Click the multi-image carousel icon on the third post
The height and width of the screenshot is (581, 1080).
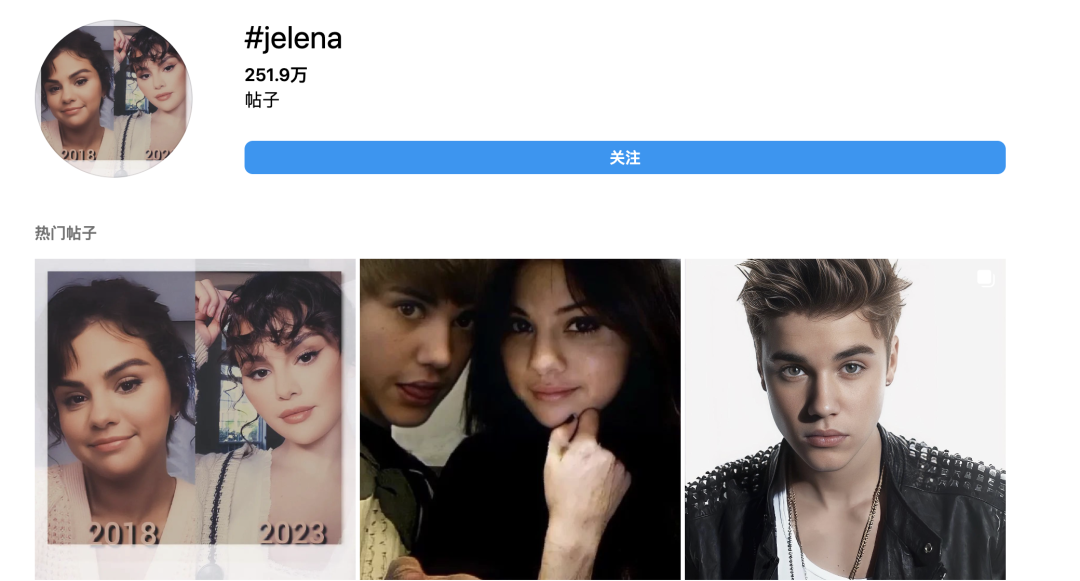986,277
